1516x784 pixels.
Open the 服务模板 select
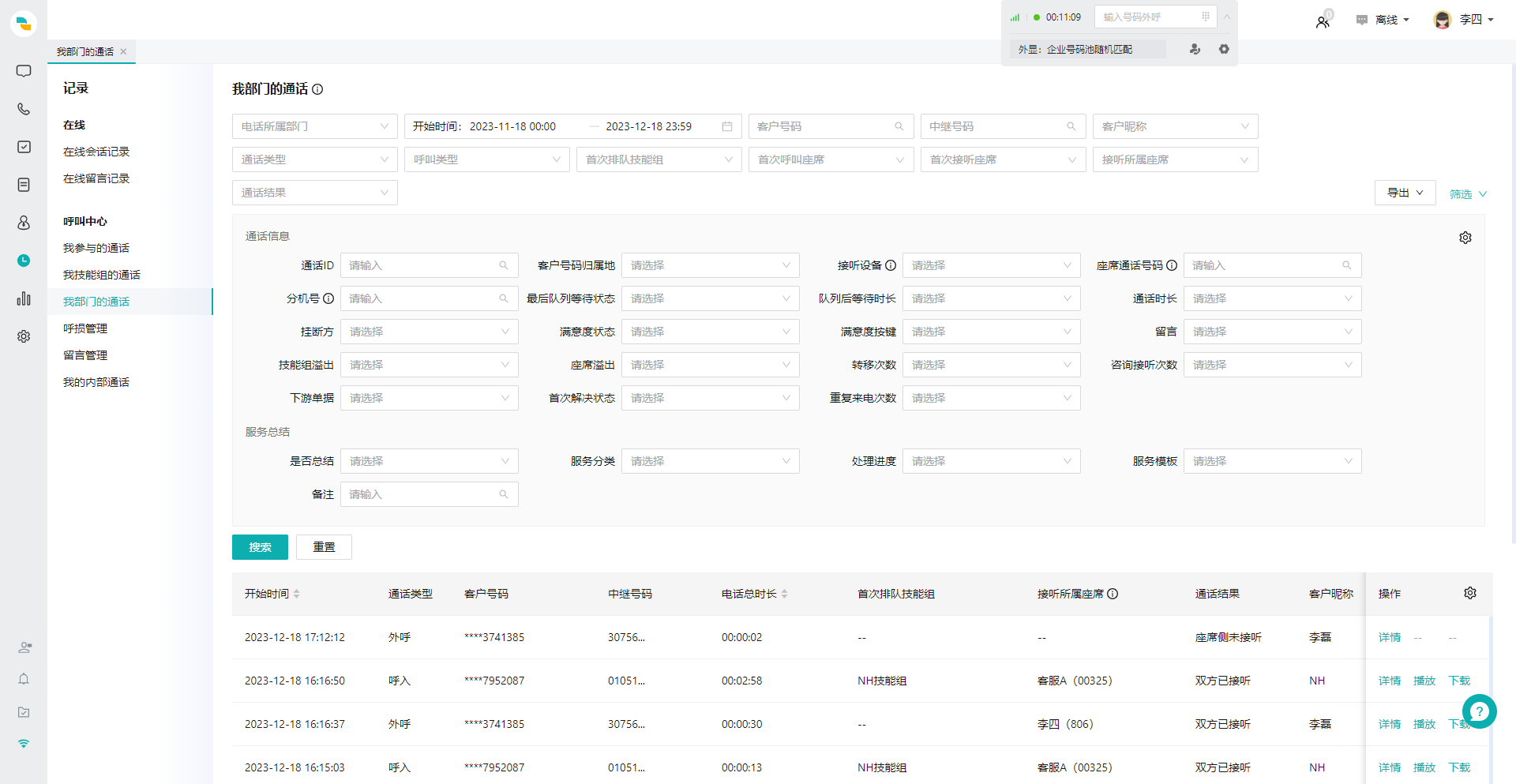point(1273,461)
